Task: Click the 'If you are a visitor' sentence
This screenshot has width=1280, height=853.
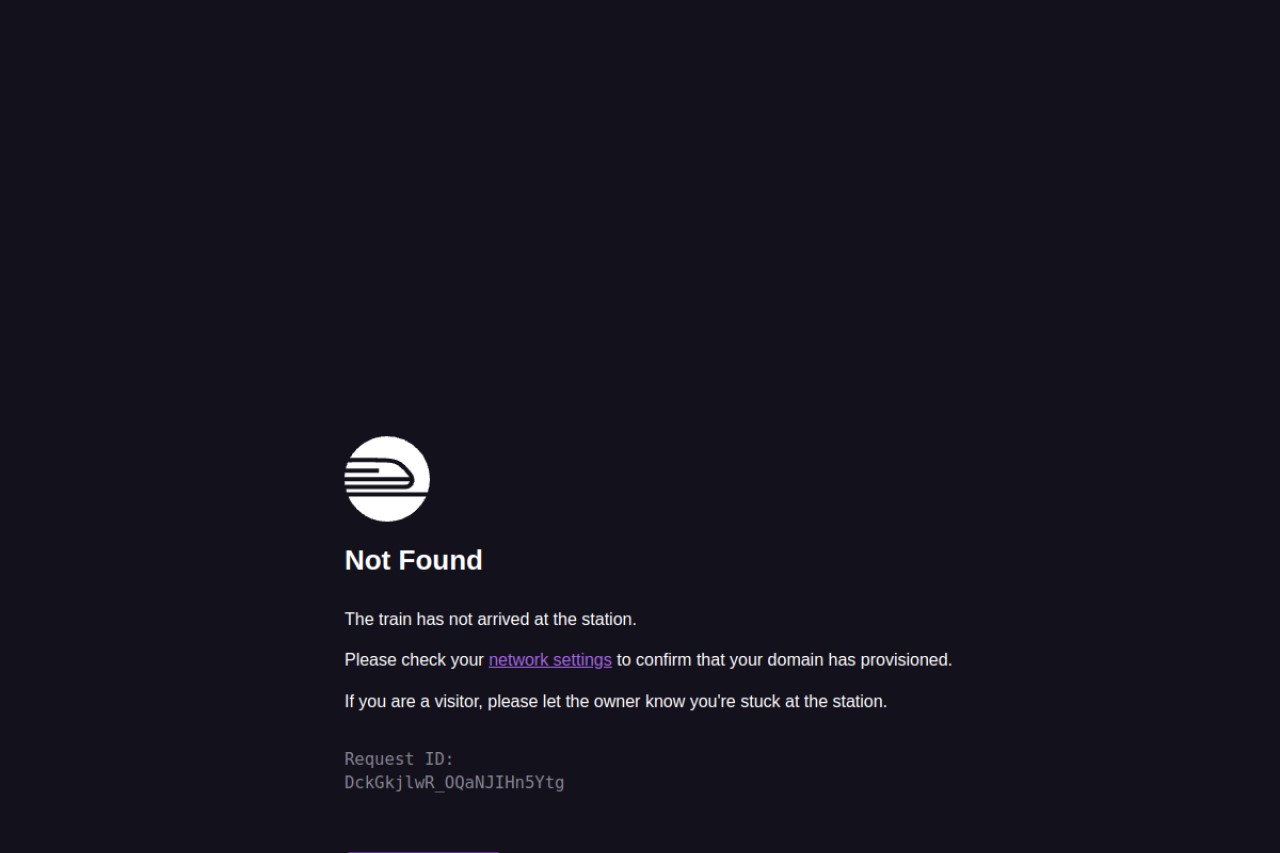Action: tap(616, 701)
